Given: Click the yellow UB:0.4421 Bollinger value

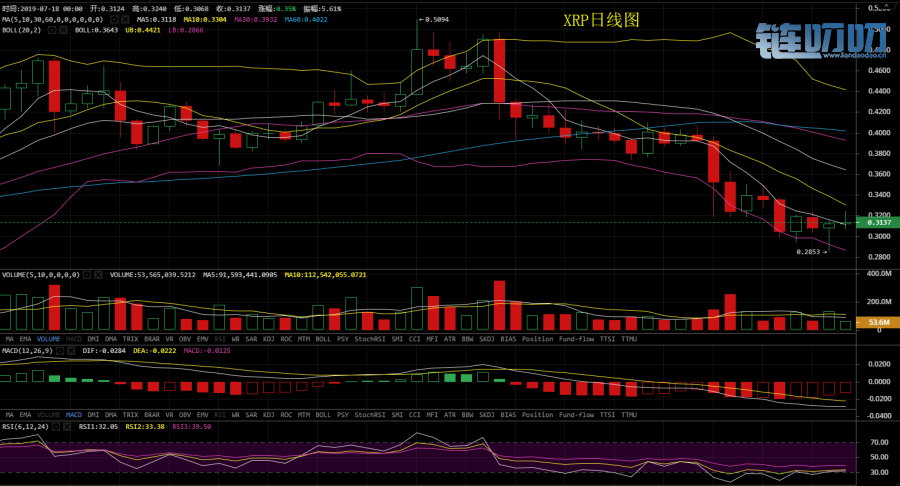Looking at the screenshot, I should 143,30.
